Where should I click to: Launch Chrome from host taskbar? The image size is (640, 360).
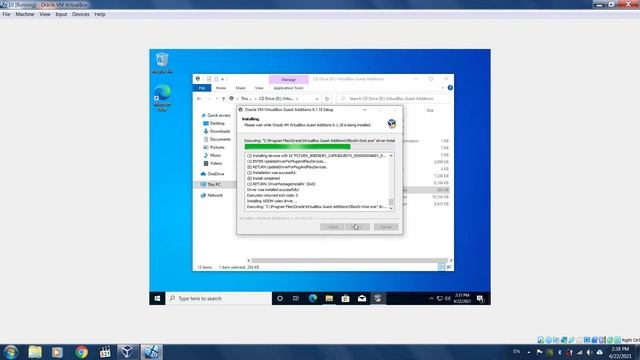click(81, 352)
